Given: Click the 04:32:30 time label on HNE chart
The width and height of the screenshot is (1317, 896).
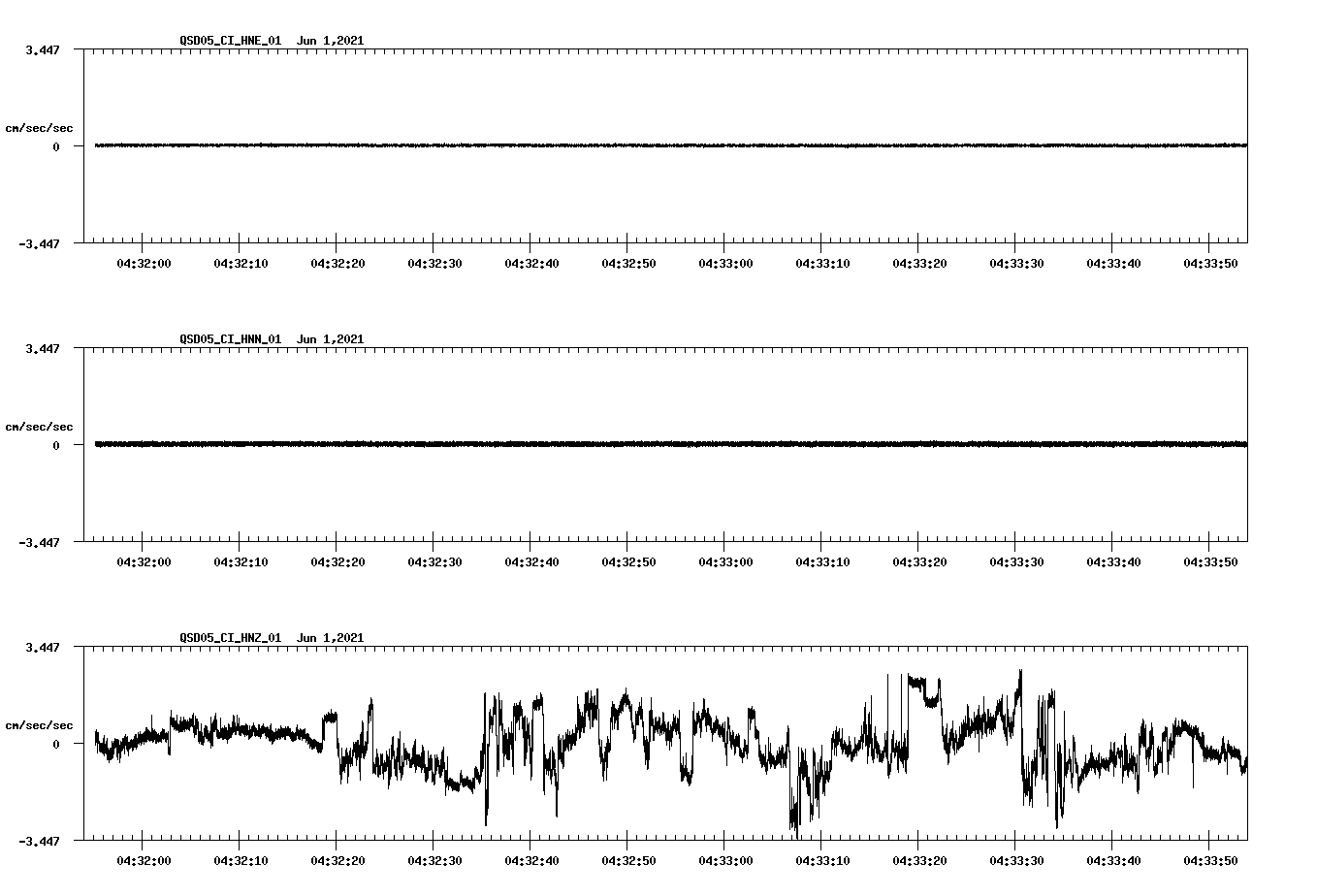Looking at the screenshot, I should [x=434, y=264].
